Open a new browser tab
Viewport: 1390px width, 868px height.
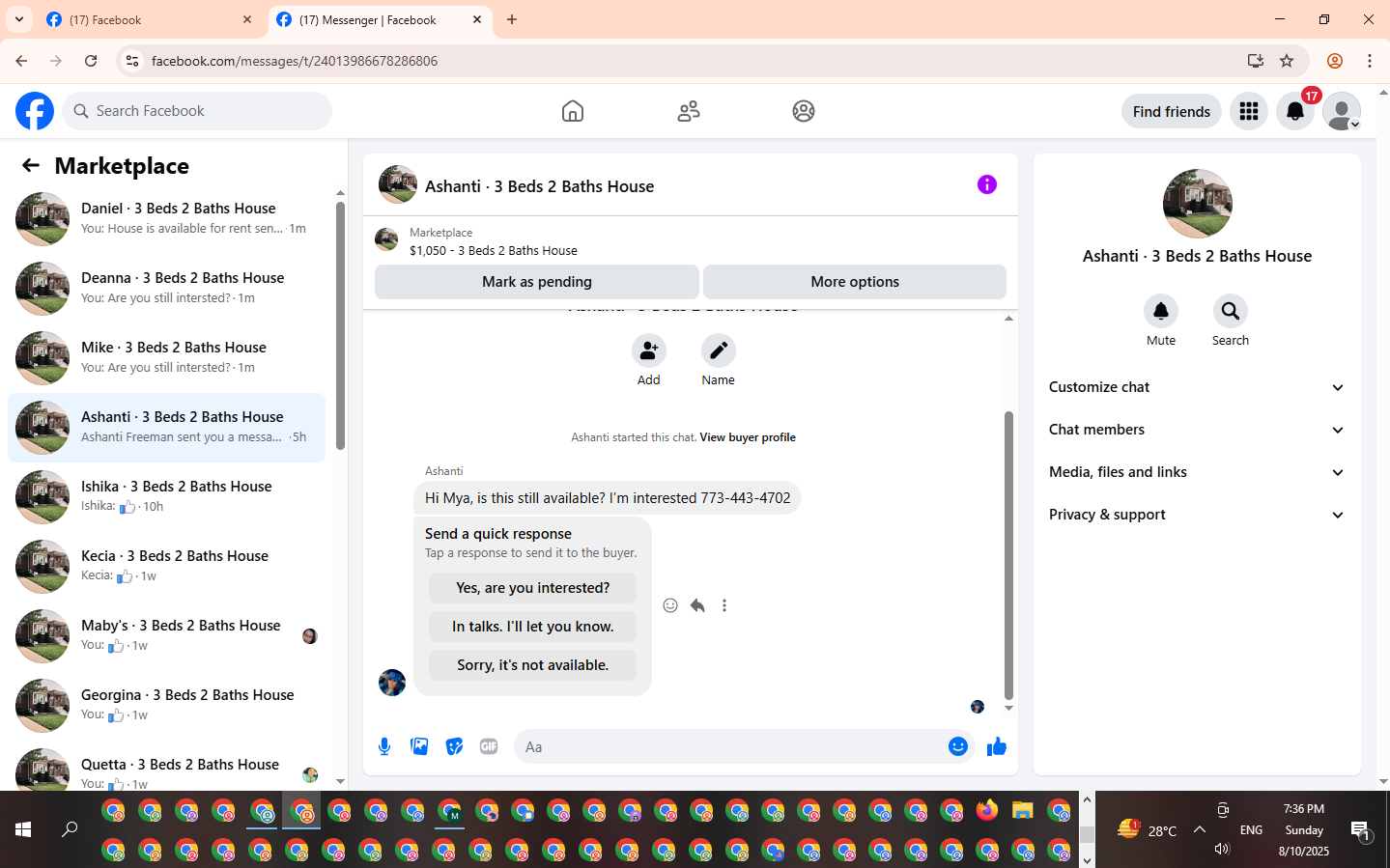(512, 19)
